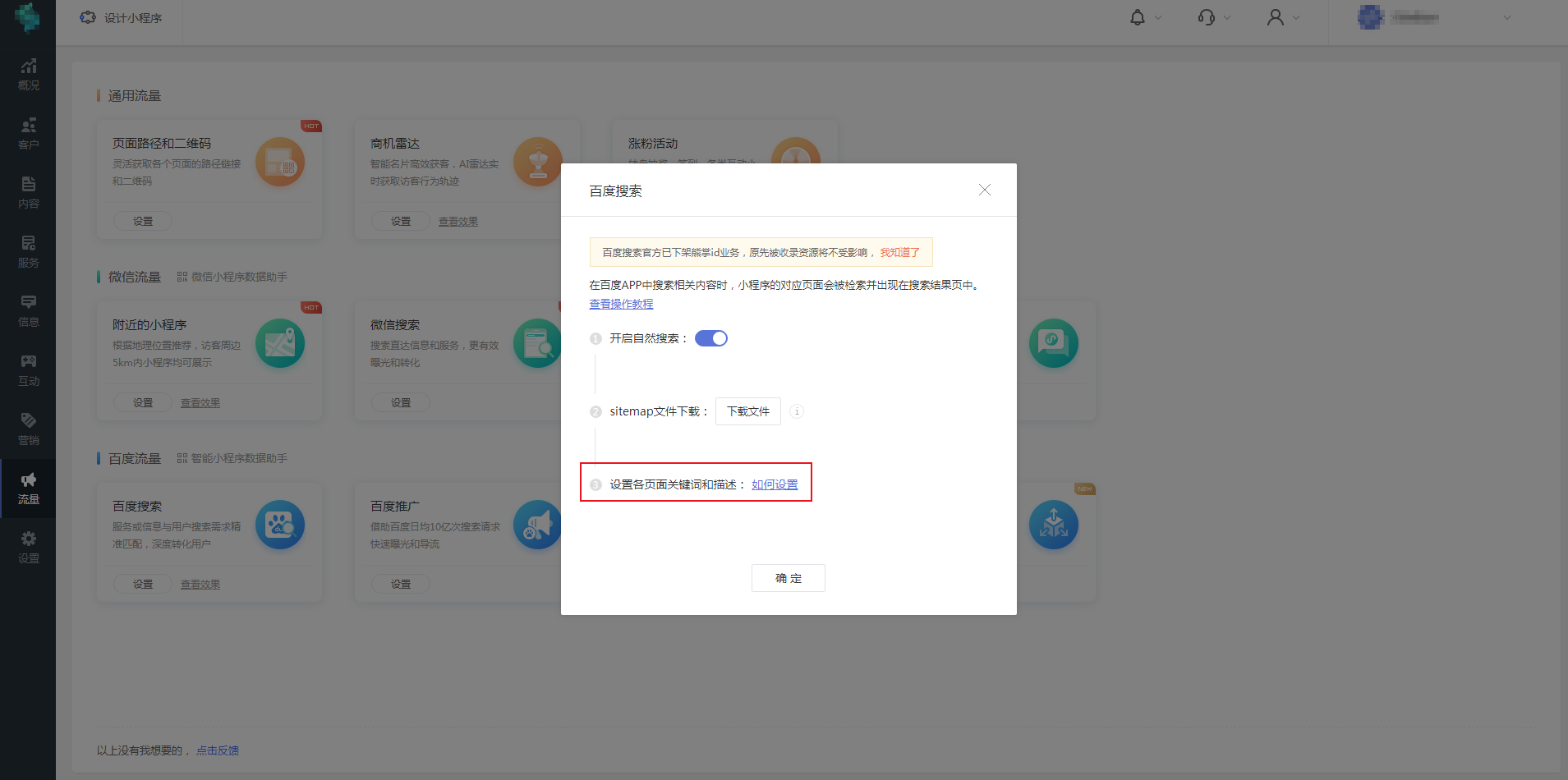Click the 下载文件 button
This screenshot has height=780, width=1568.
pyautogui.click(x=747, y=411)
